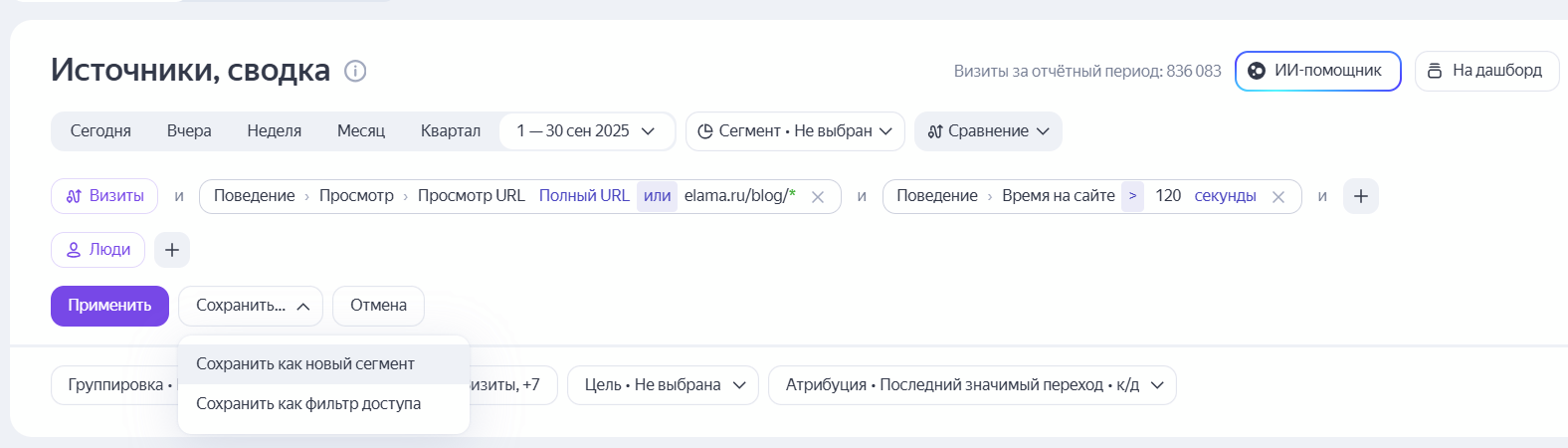
Task: Open the Атрибуция attribution model dropdown
Action: pyautogui.click(x=972, y=385)
